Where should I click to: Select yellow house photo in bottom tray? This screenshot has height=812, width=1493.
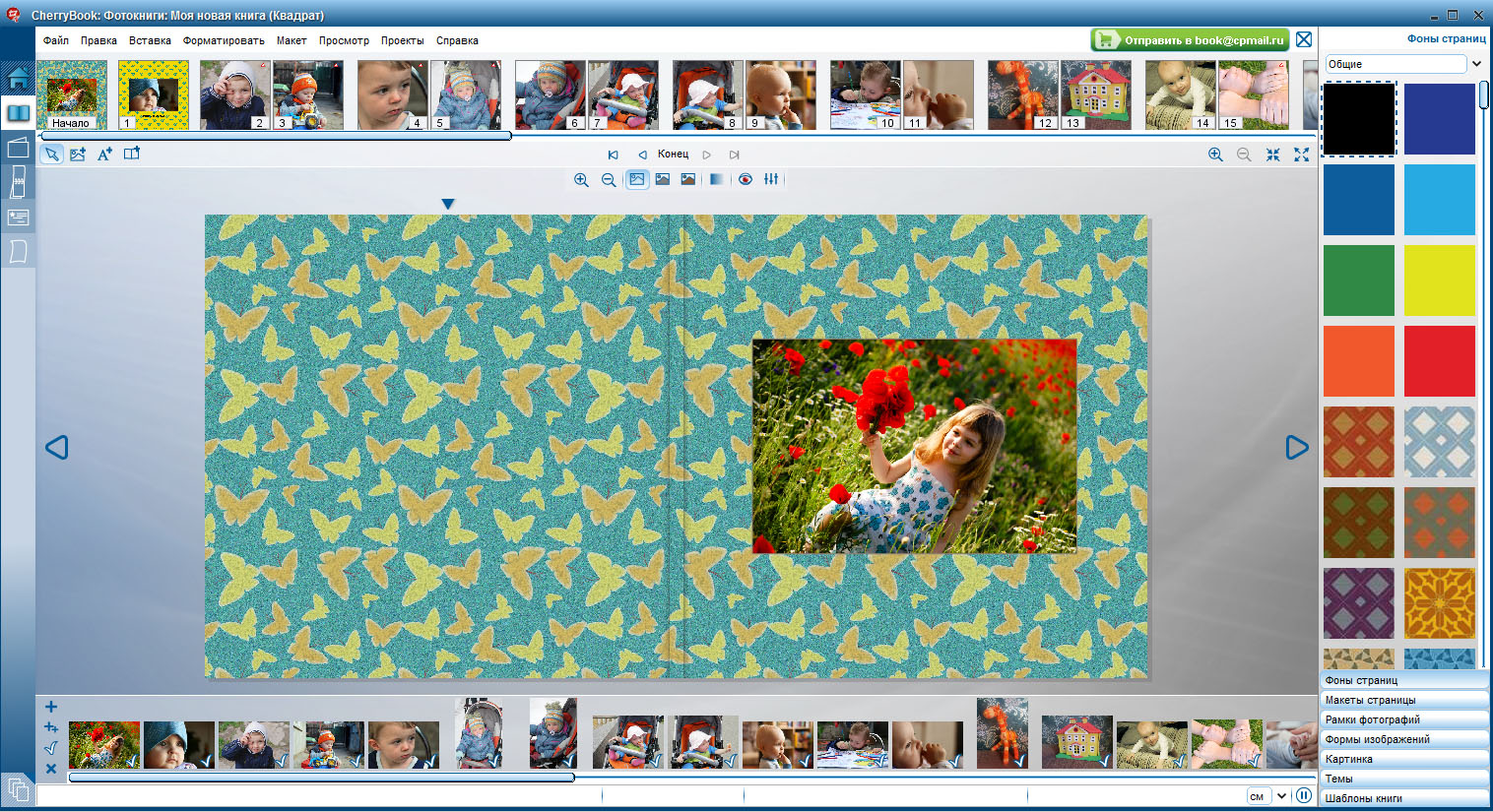pyautogui.click(x=1077, y=743)
